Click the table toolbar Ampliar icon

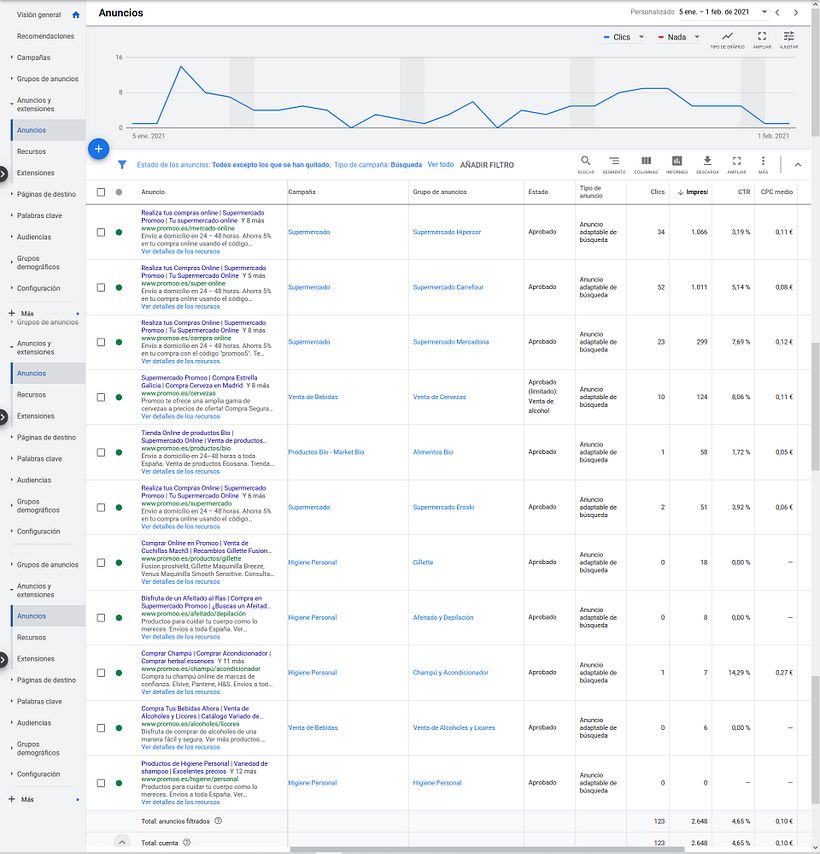[737, 161]
